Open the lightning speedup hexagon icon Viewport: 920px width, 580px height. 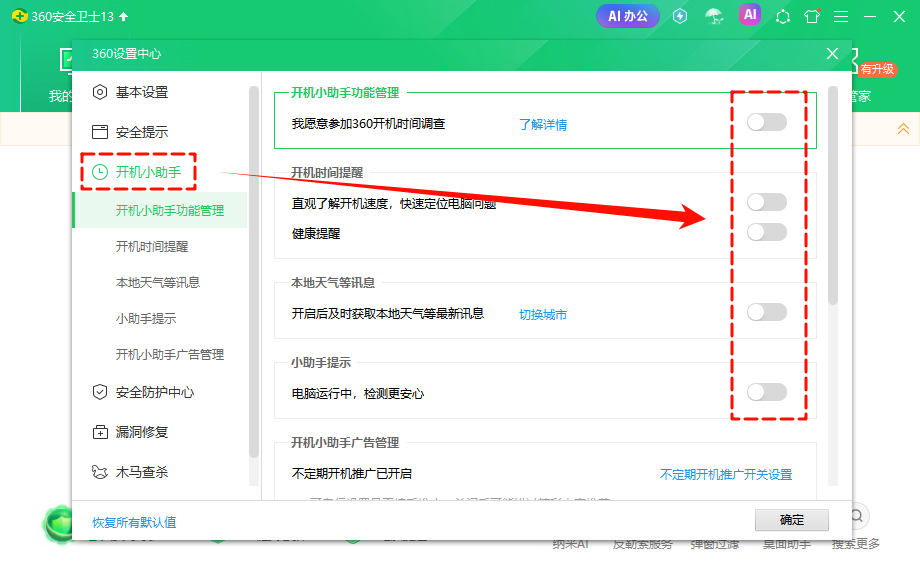(x=679, y=15)
